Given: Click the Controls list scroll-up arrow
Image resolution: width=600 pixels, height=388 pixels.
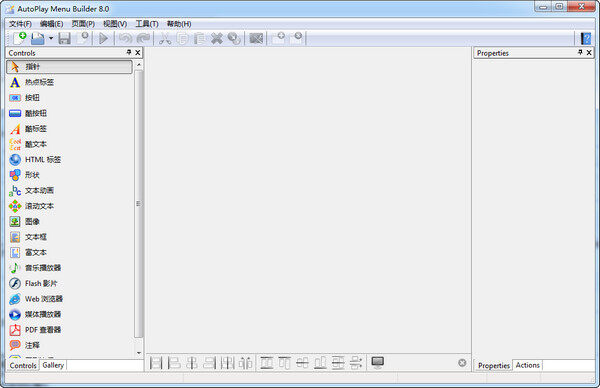Looking at the screenshot, I should coord(139,65).
